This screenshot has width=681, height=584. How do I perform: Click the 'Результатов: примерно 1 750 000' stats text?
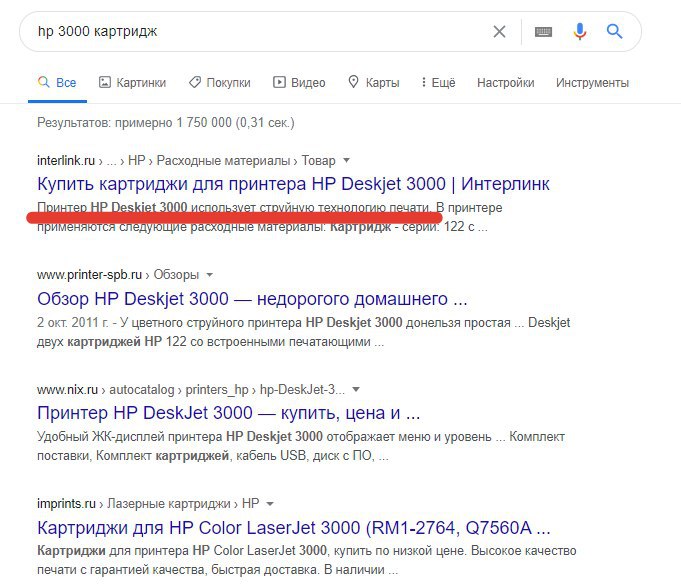(x=165, y=122)
